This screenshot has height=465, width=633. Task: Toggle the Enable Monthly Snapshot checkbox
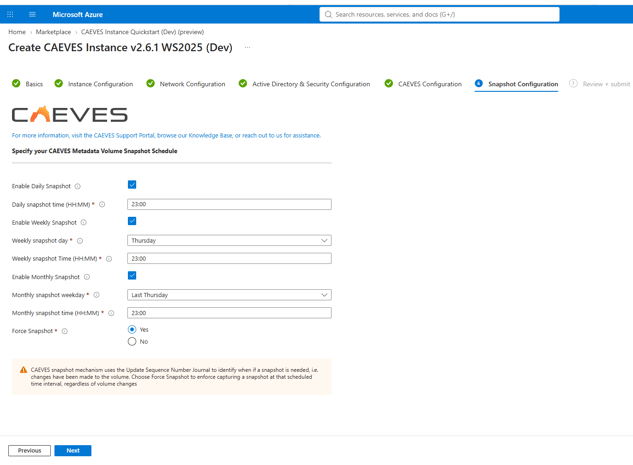tap(132, 276)
